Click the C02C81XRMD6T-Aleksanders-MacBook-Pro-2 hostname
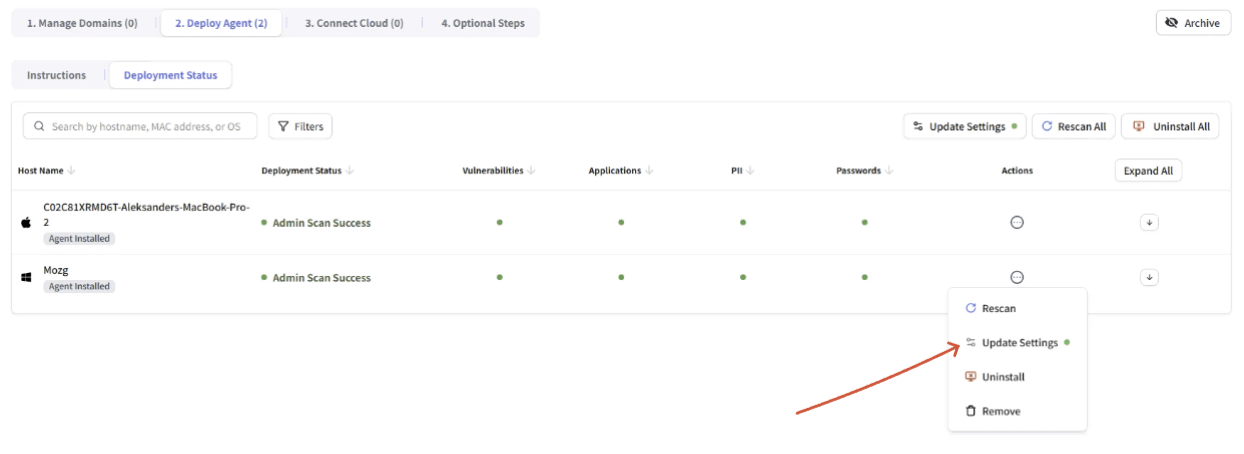Image resolution: width=1244 pixels, height=454 pixels. (146, 214)
